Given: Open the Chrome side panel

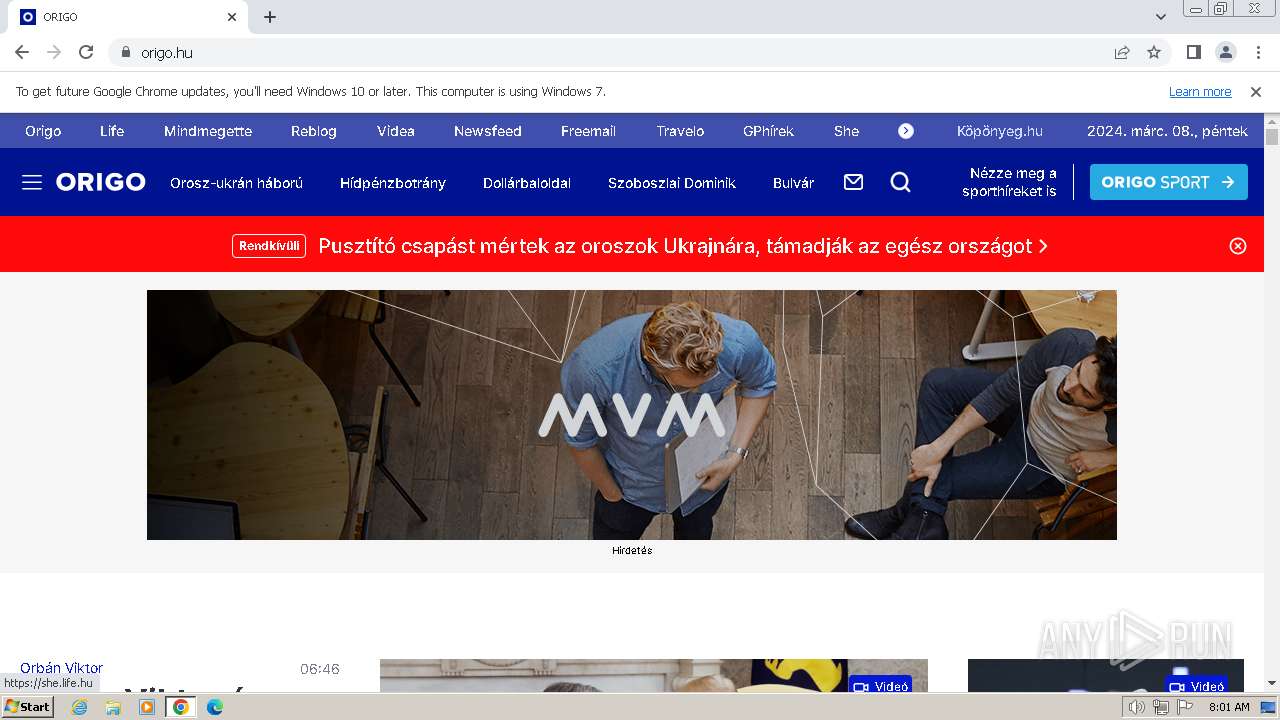Looking at the screenshot, I should 1194,52.
